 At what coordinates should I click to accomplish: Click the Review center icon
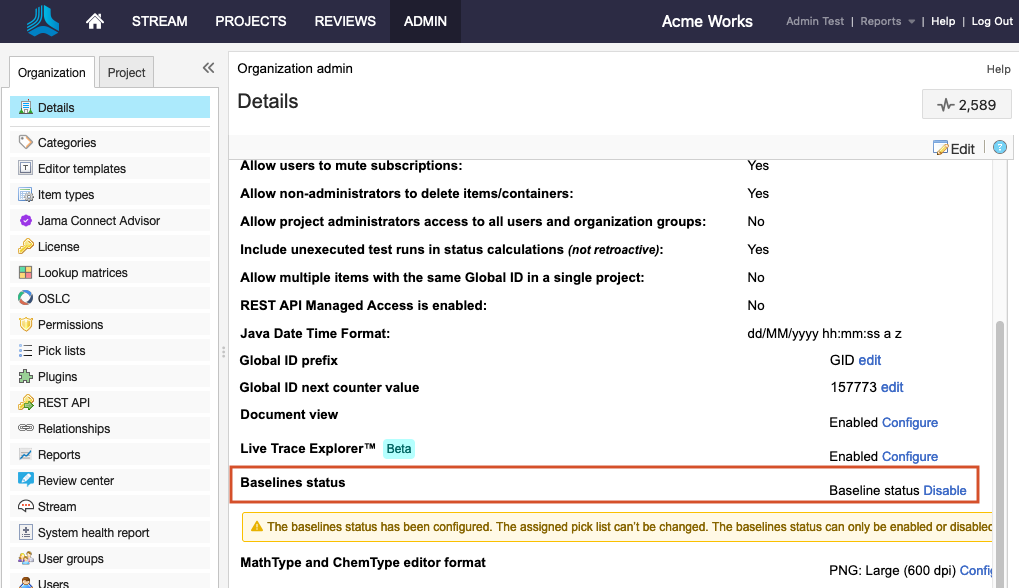coord(25,479)
